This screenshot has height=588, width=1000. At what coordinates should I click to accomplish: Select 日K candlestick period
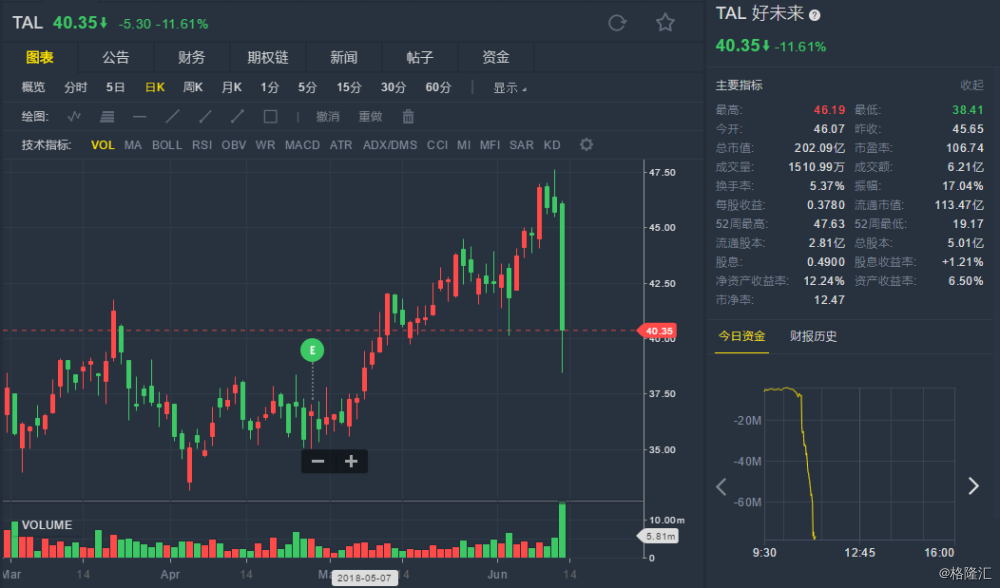point(155,87)
